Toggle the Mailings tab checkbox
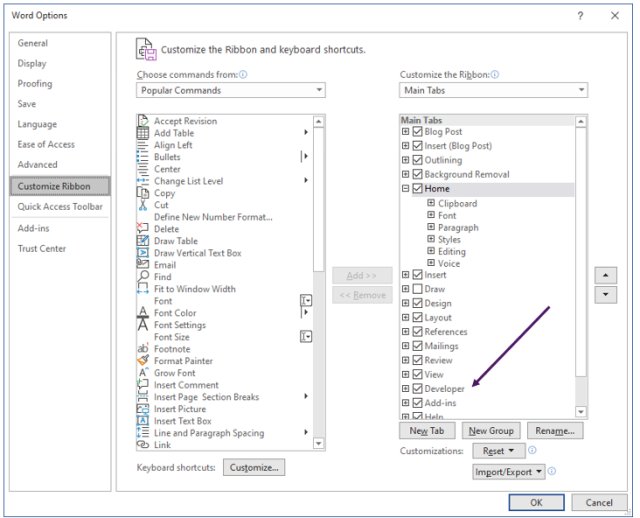640x518 pixels. [x=417, y=346]
